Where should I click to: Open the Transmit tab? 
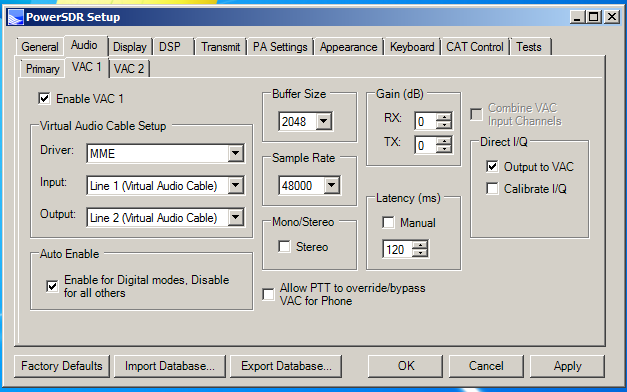tap(221, 47)
